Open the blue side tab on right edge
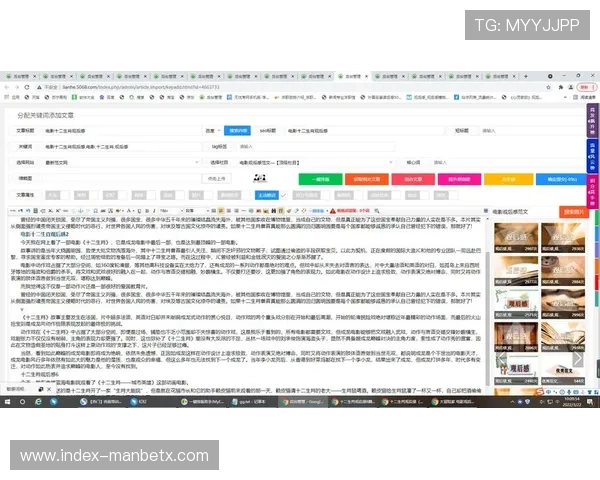This screenshot has height=480, width=600. (592, 156)
